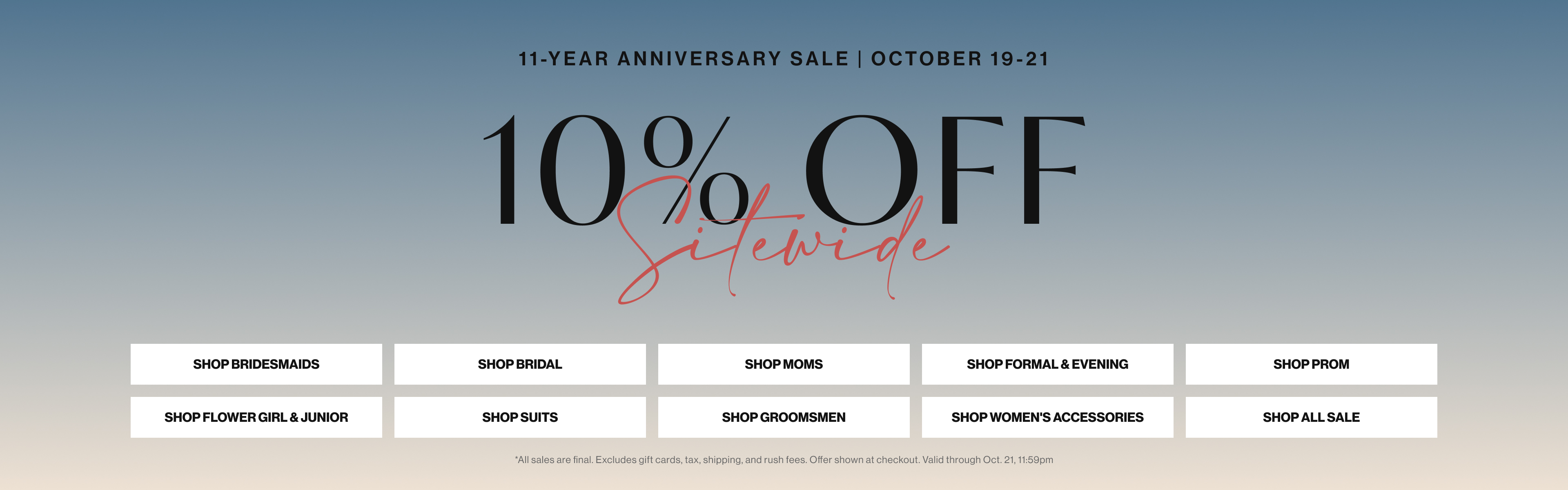Click Shop Flower Girl & Junior
This screenshot has width=1568, height=490.
click(x=256, y=417)
